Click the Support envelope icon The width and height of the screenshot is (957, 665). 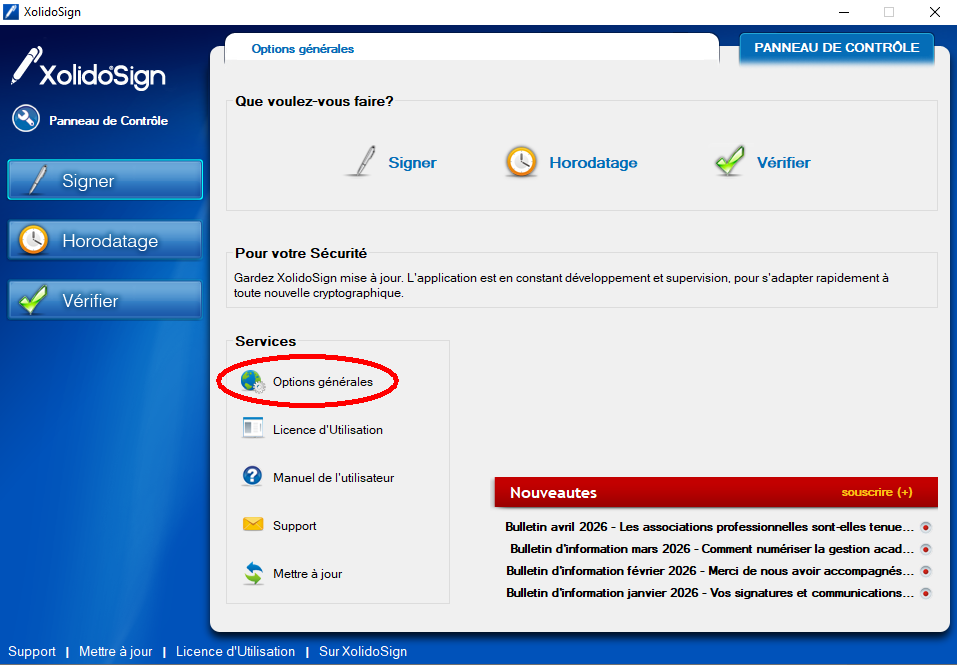(253, 524)
